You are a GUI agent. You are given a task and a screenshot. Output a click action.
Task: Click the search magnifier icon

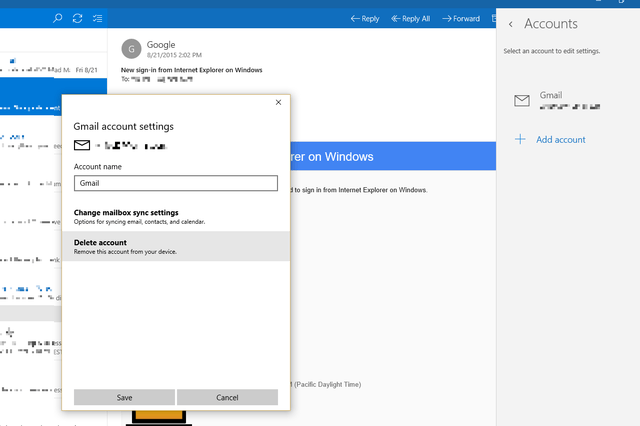pos(58,18)
